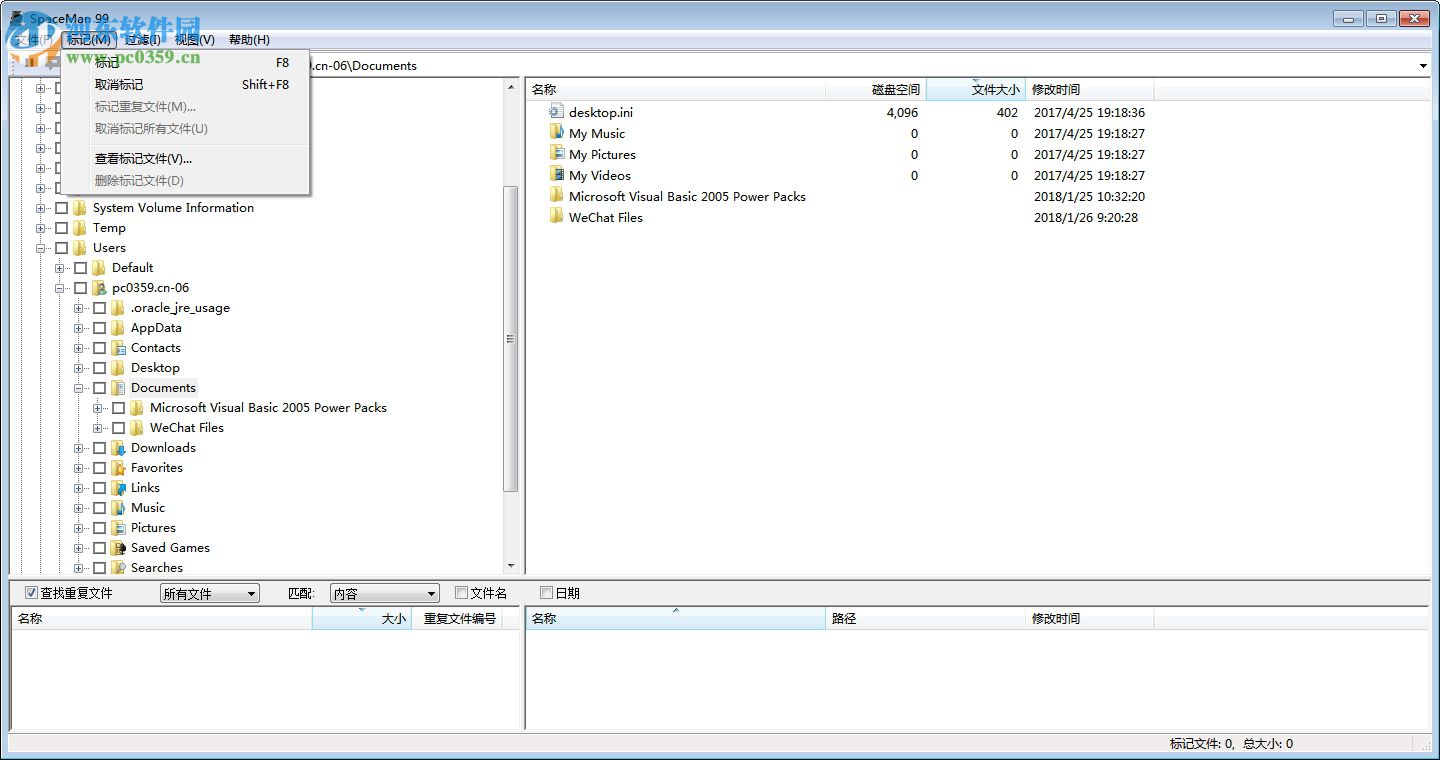Open the 内容 match mode dropdown

(x=385, y=594)
